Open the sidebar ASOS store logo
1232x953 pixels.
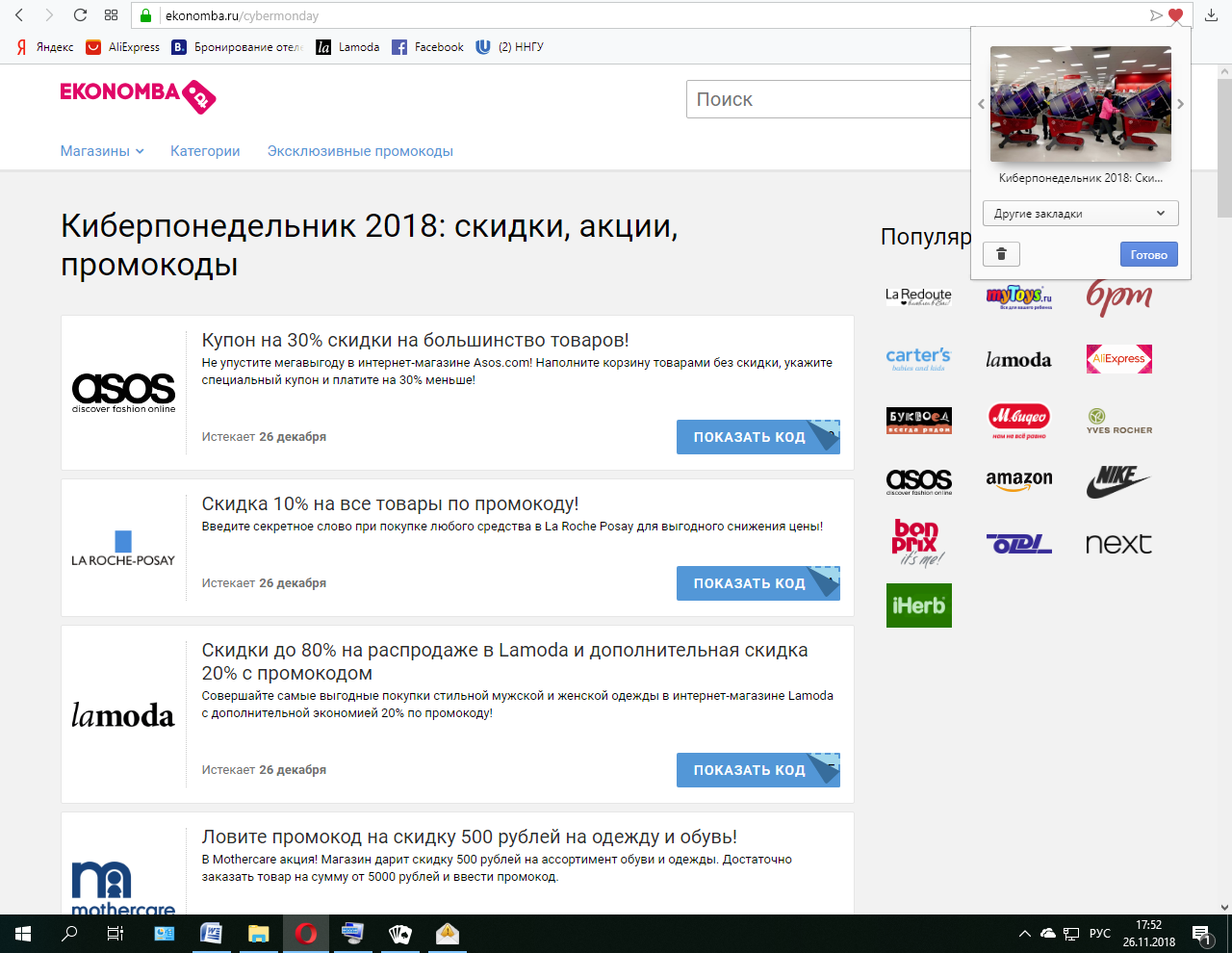point(918,481)
